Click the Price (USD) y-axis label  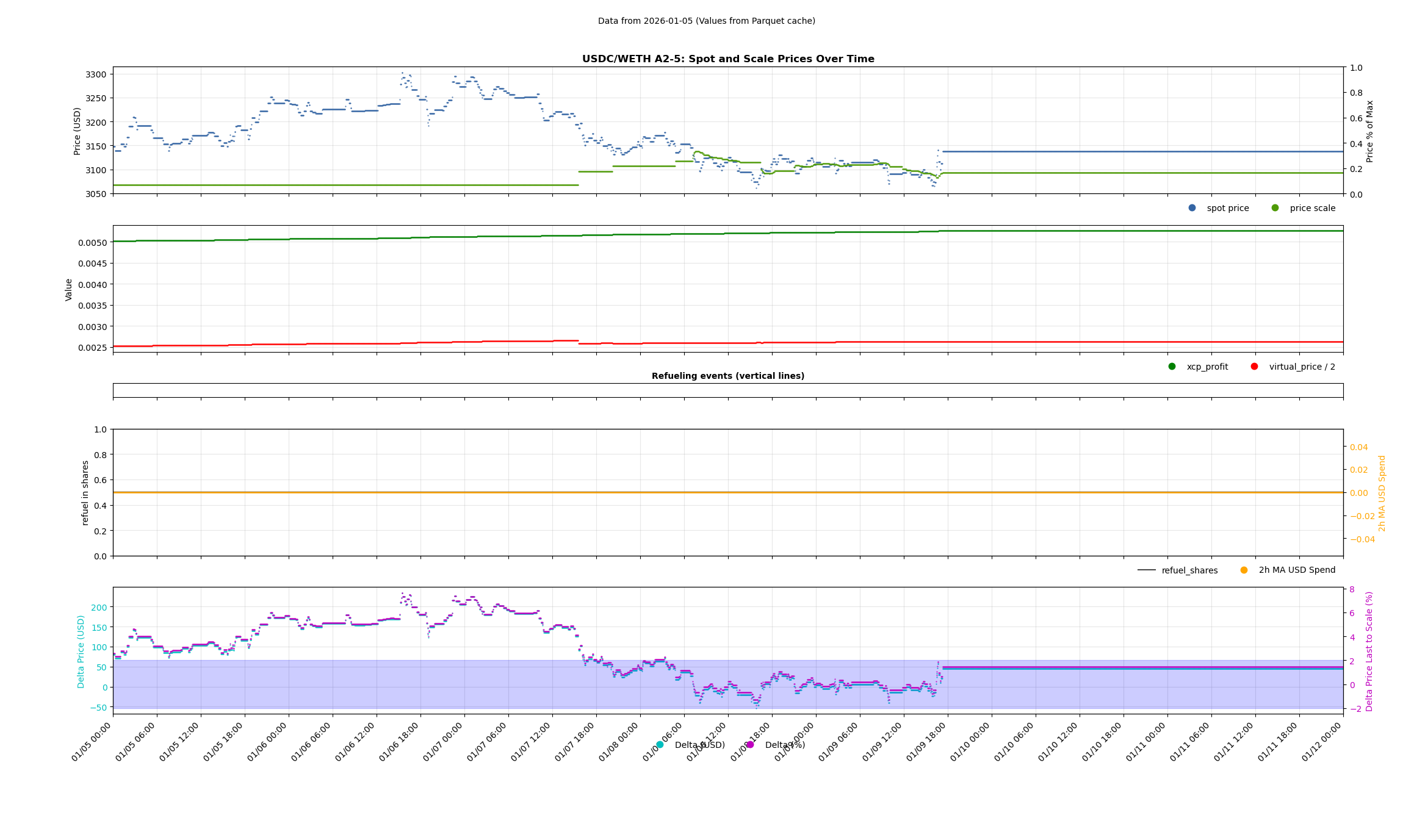(x=78, y=131)
